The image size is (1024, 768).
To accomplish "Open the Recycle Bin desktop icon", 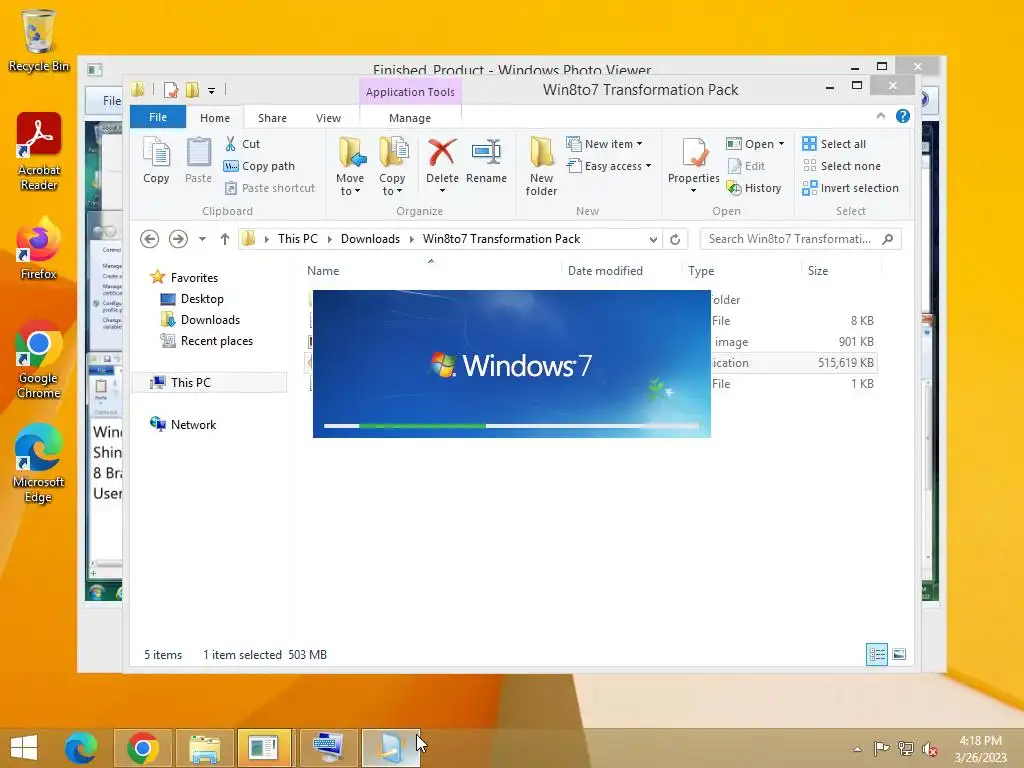I will tap(39, 40).
